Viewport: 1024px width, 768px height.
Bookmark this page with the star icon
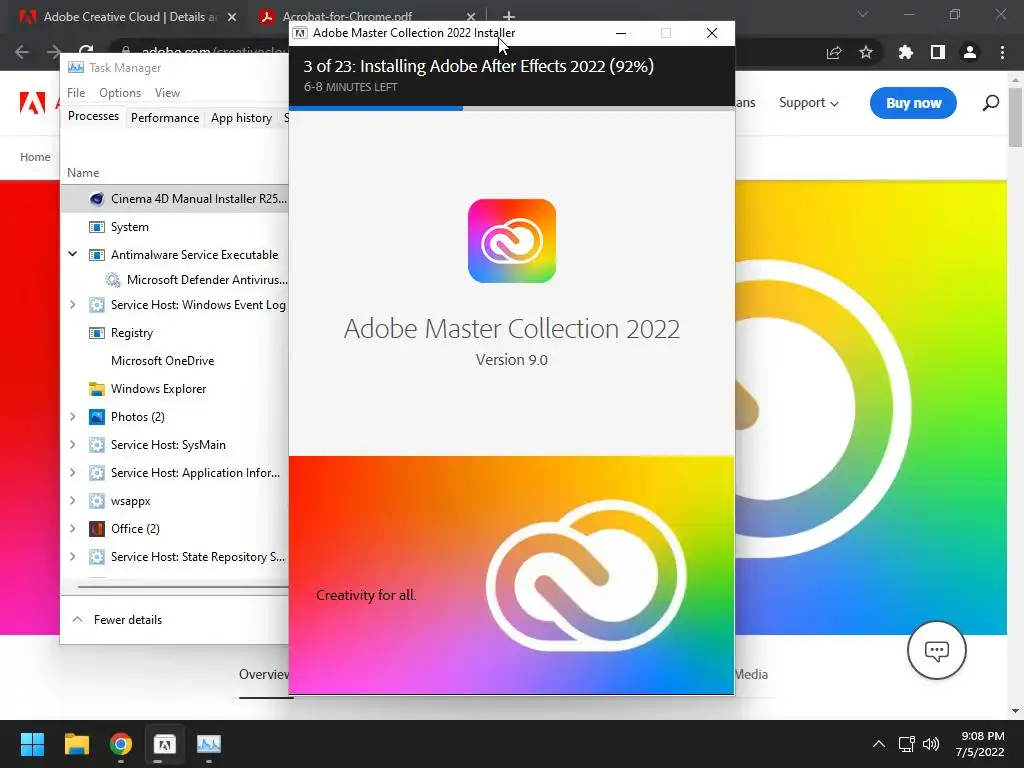point(866,52)
